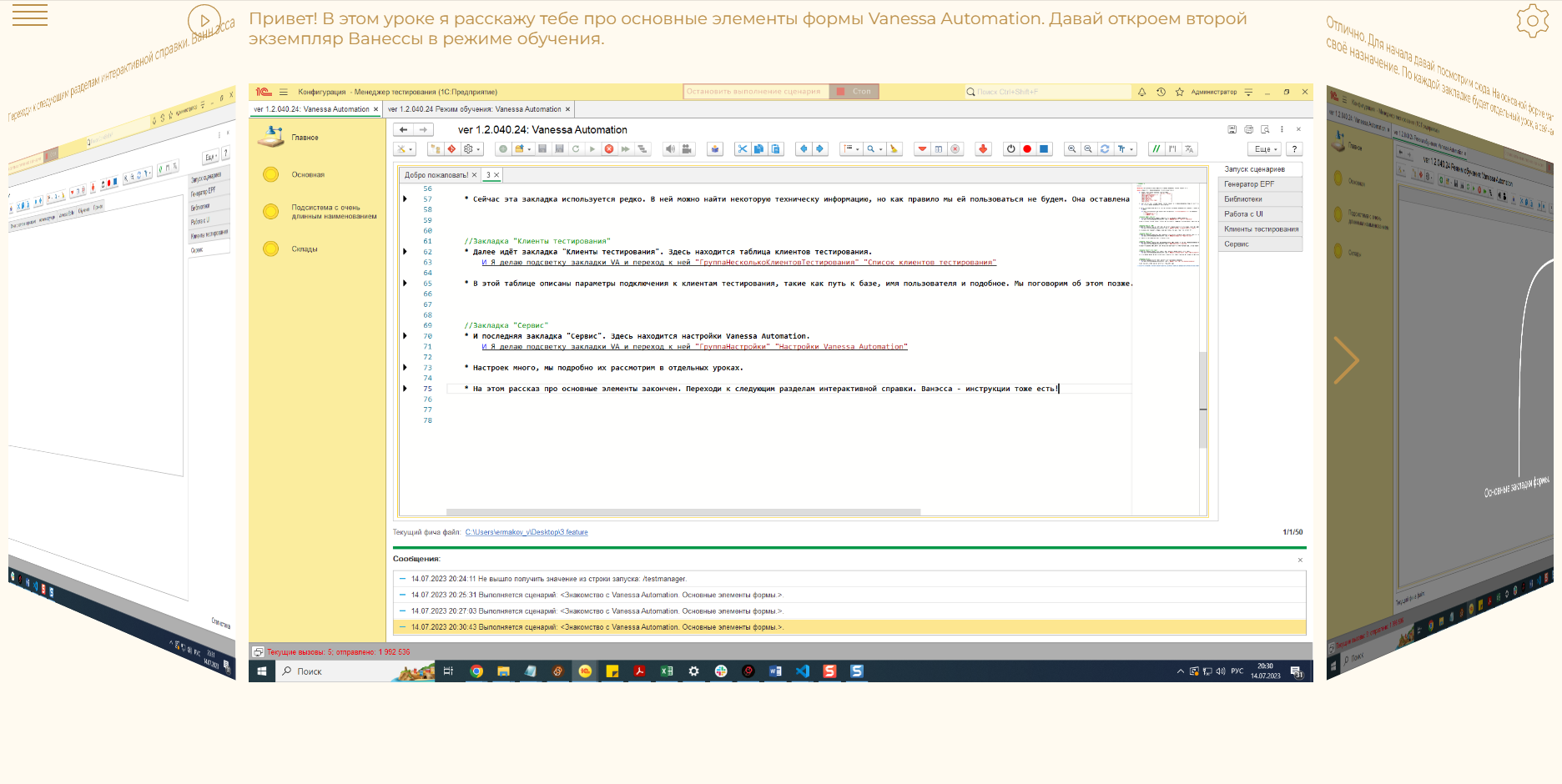This screenshot has width=1562, height=784.
Task: Go to next slide with right chevron
Action: click(1346, 360)
